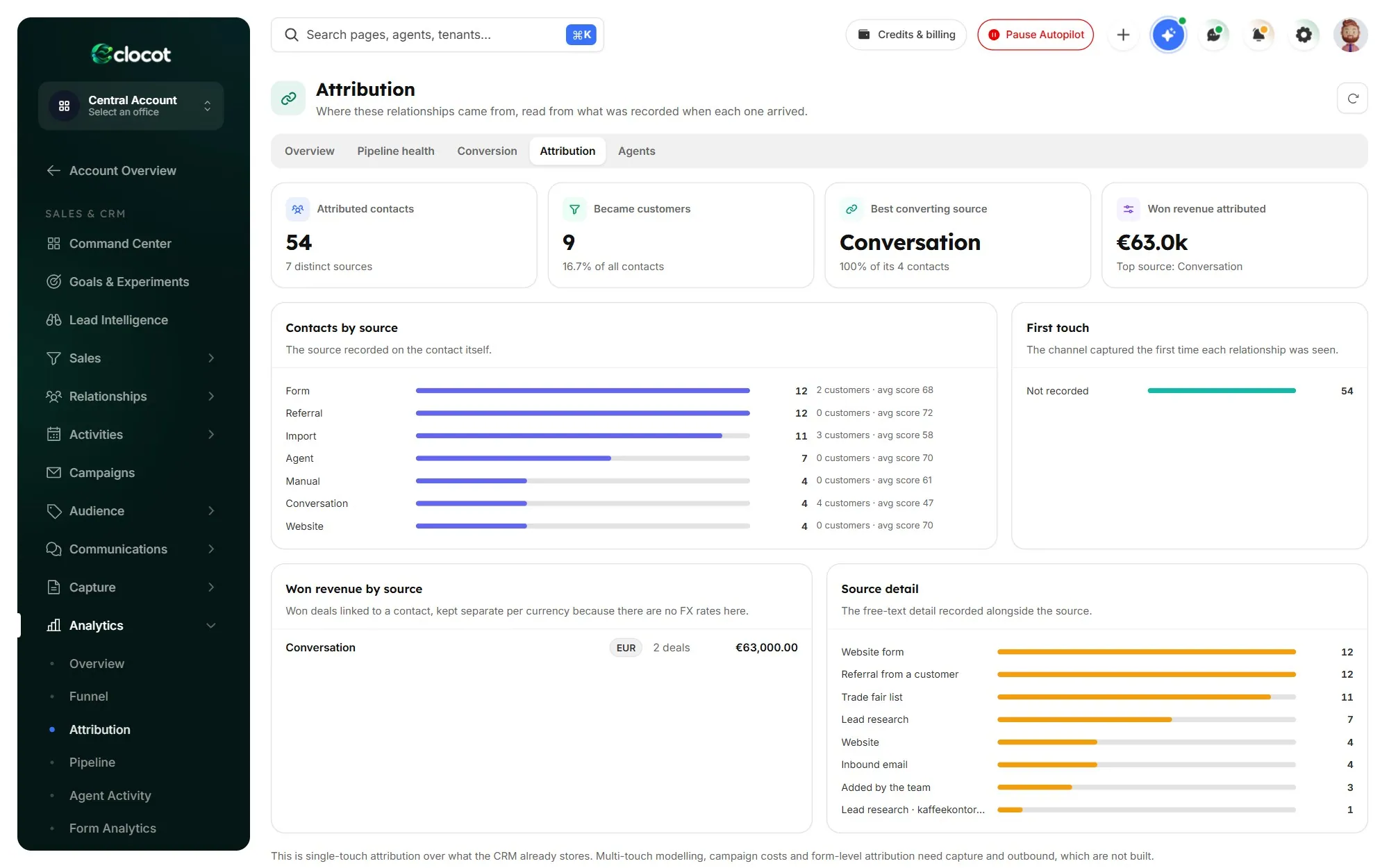The width and height of the screenshot is (1389, 868).
Task: Open the settings gear icon
Action: [1304, 35]
